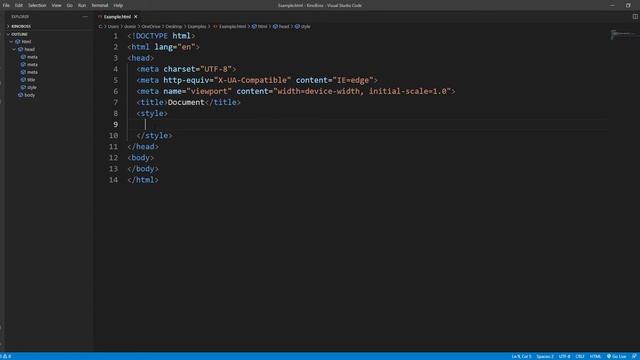Open the html breadcrumb symbol dropdown
The width and height of the screenshot is (640, 360).
coord(260,27)
